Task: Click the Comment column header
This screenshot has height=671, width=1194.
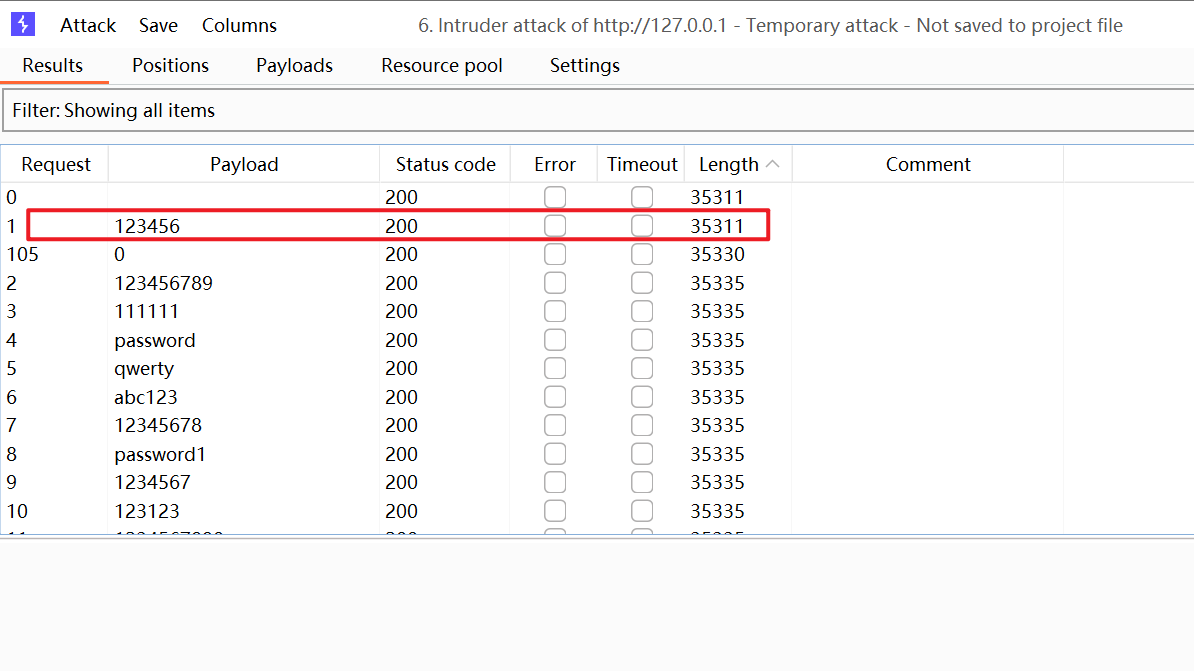Action: click(927, 165)
